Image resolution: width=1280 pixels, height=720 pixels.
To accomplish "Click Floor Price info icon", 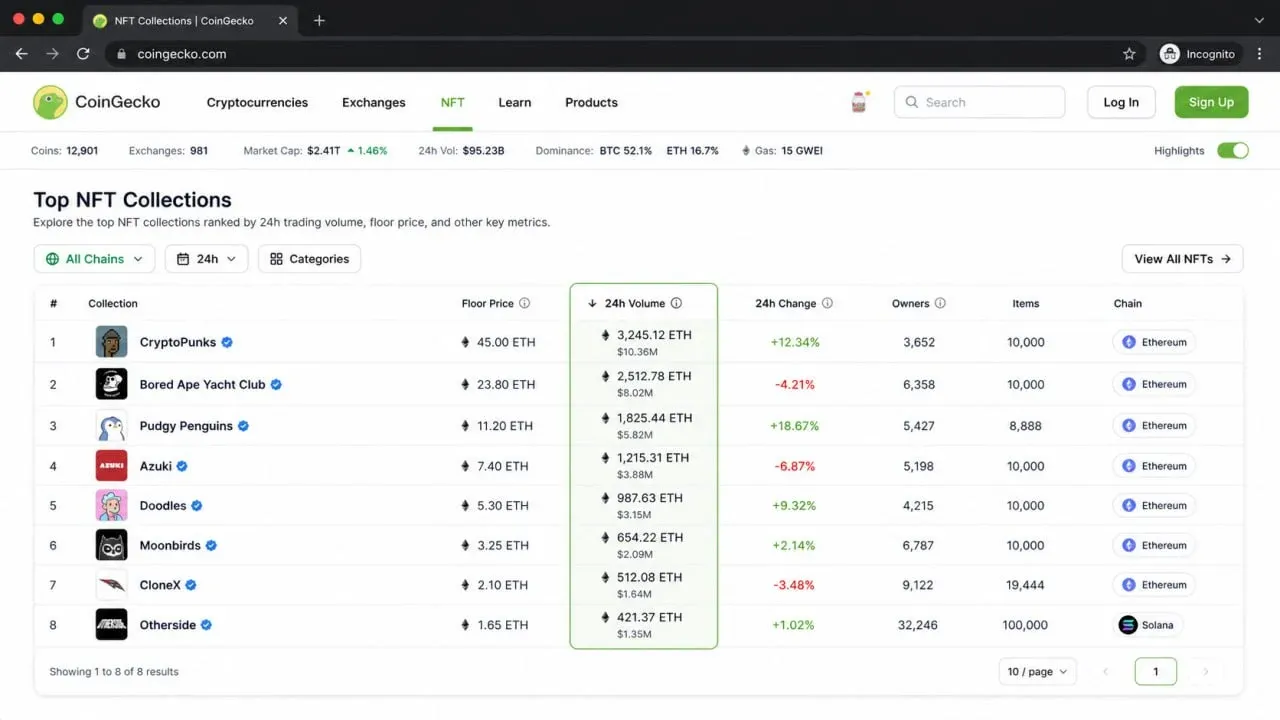I will (x=524, y=303).
